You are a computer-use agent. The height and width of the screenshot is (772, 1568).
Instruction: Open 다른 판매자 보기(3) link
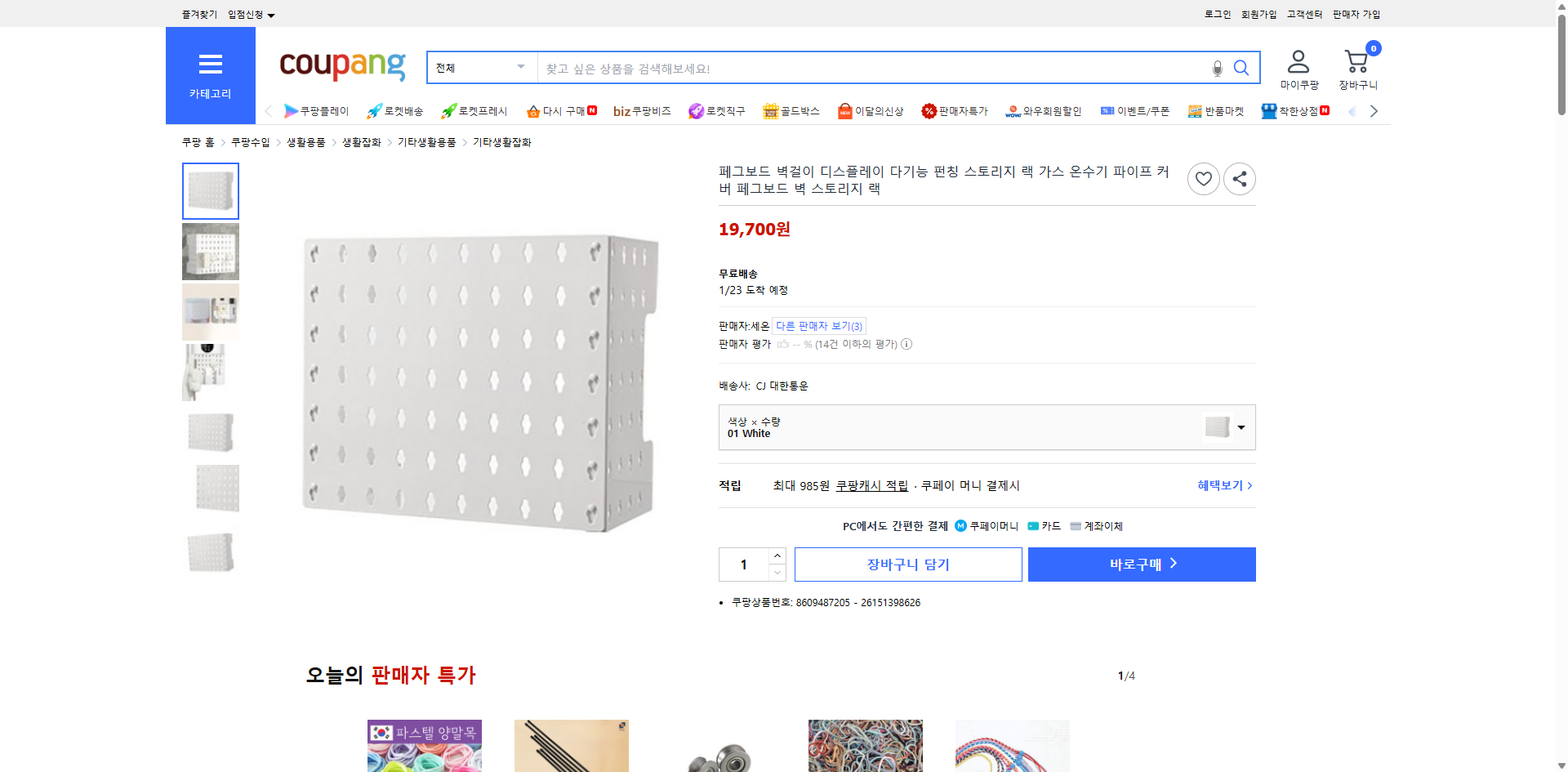pyautogui.click(x=819, y=325)
